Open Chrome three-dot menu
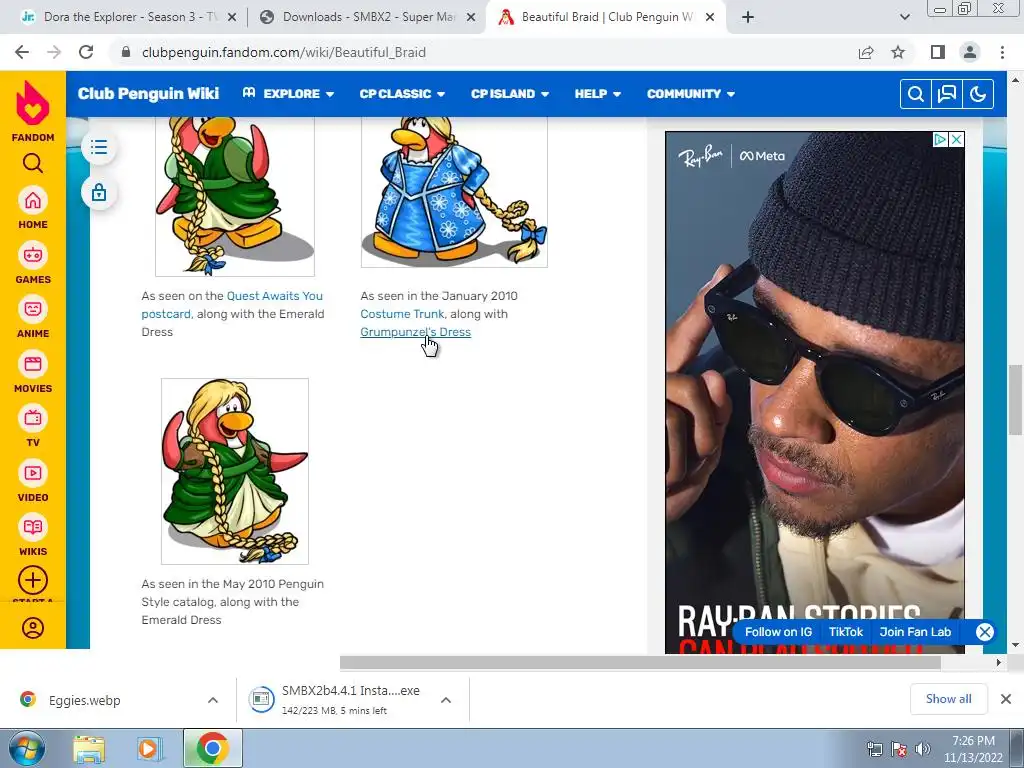Viewport: 1024px width, 768px height. point(1002,52)
